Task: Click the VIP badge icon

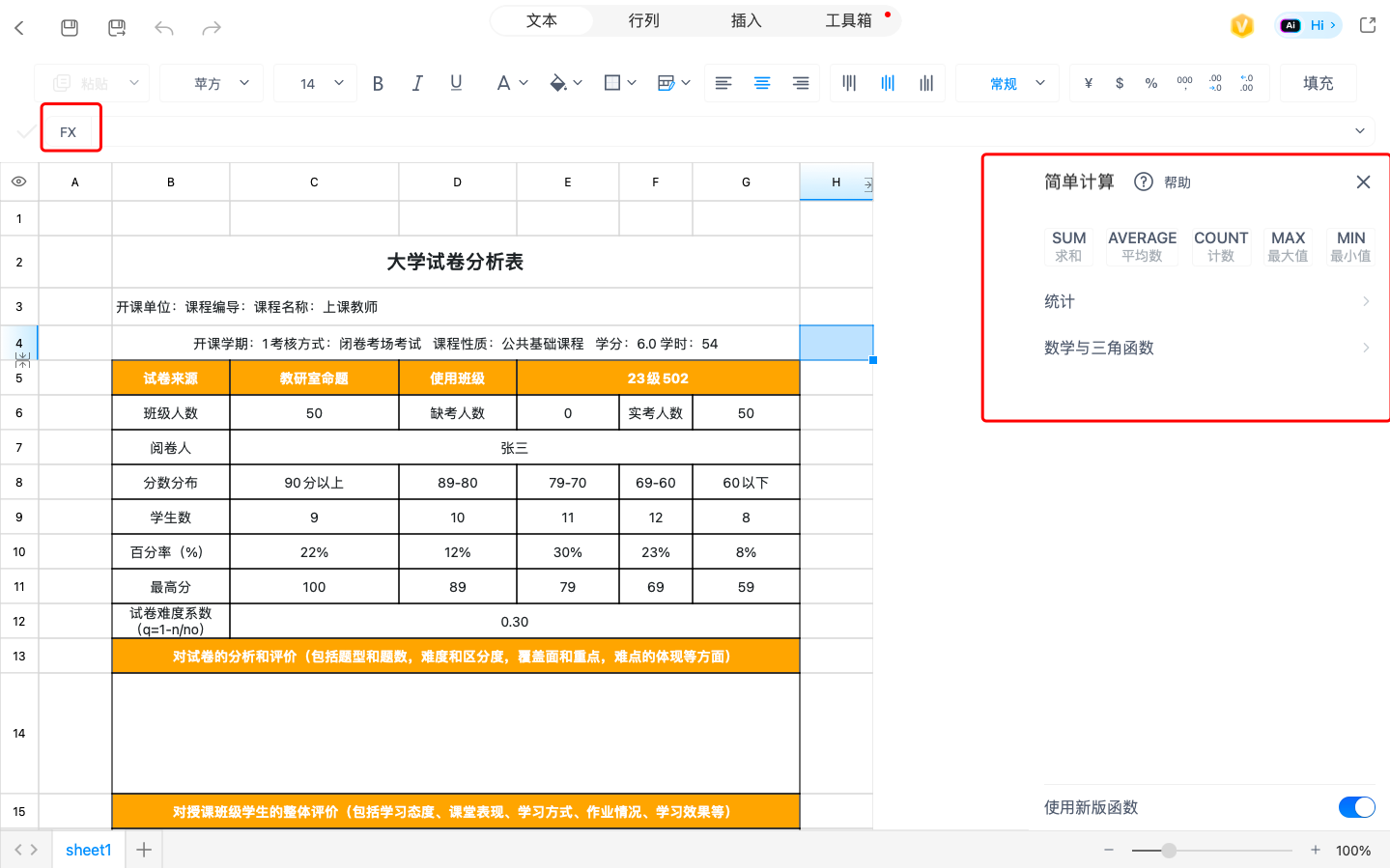Action: click(x=1242, y=26)
